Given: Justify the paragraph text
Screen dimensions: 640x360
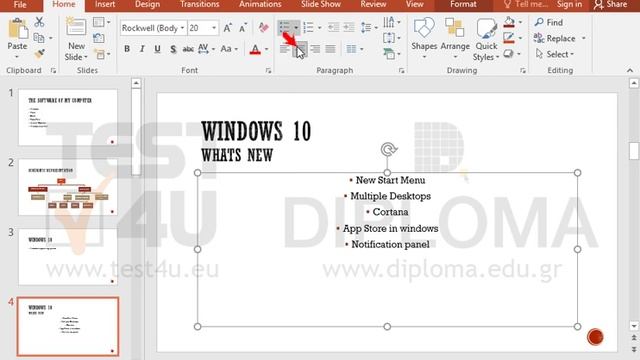Looking at the screenshot, I should tap(331, 49).
